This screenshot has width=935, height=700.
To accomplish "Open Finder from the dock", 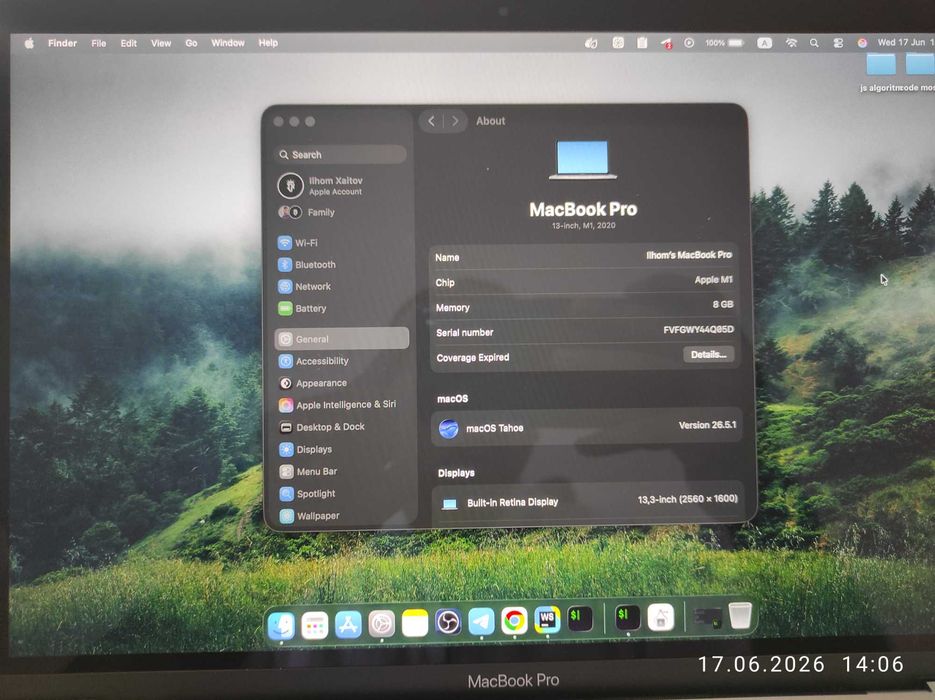I will (x=281, y=625).
